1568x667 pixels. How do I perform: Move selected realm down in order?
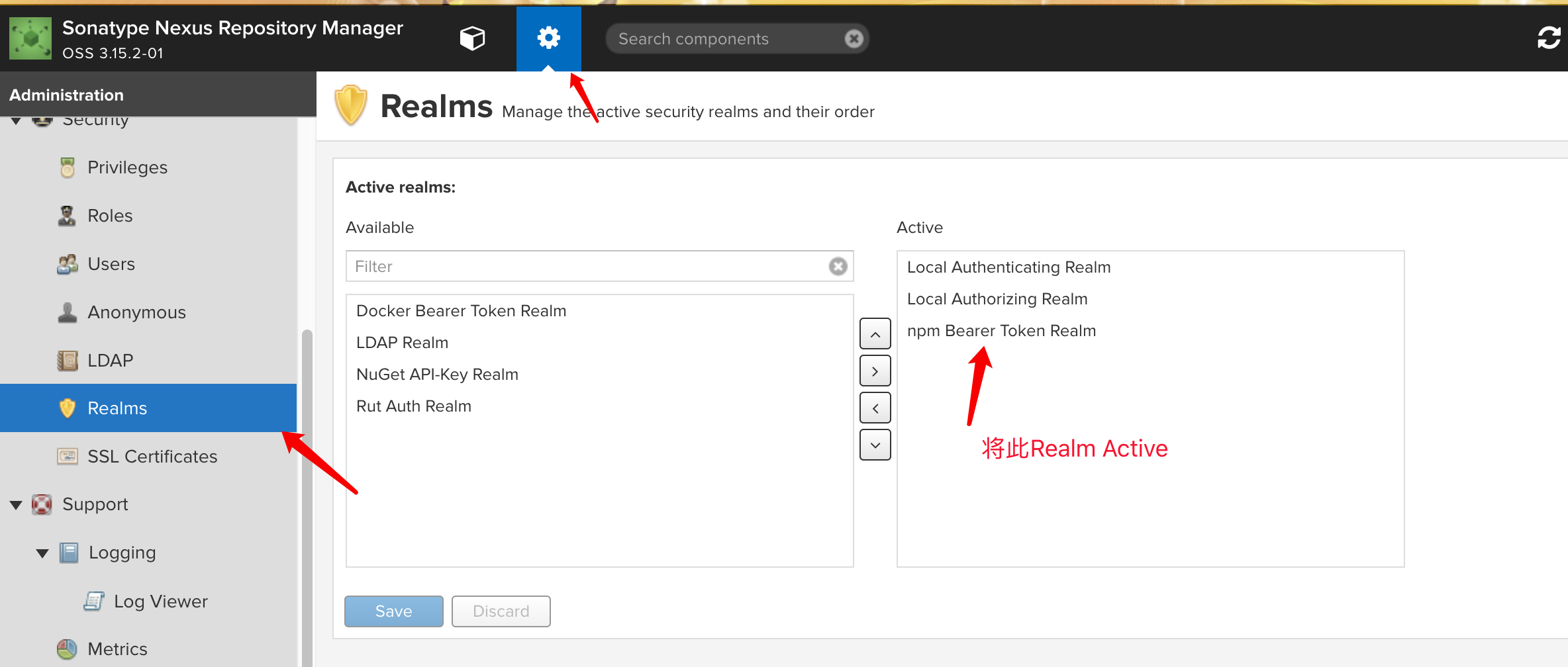point(875,445)
